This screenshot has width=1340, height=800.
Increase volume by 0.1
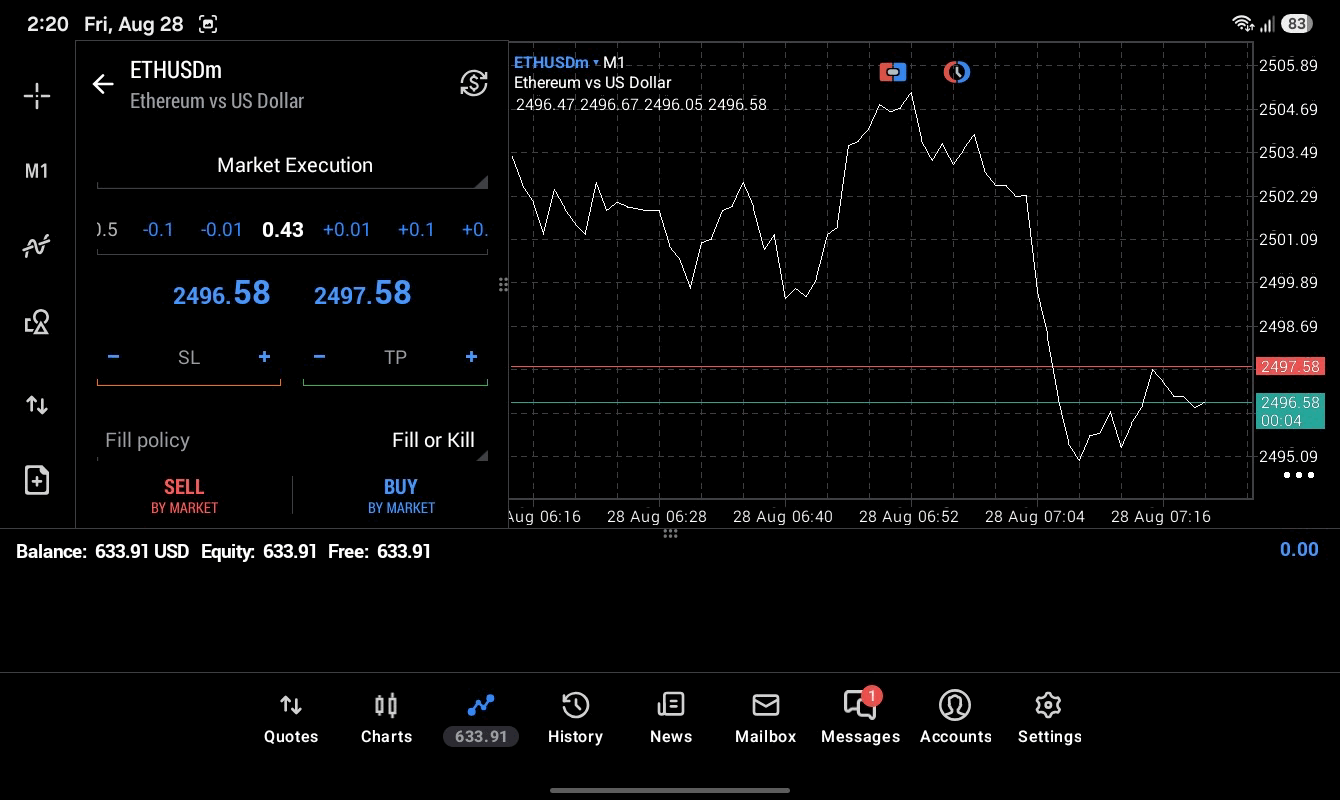[x=416, y=230]
